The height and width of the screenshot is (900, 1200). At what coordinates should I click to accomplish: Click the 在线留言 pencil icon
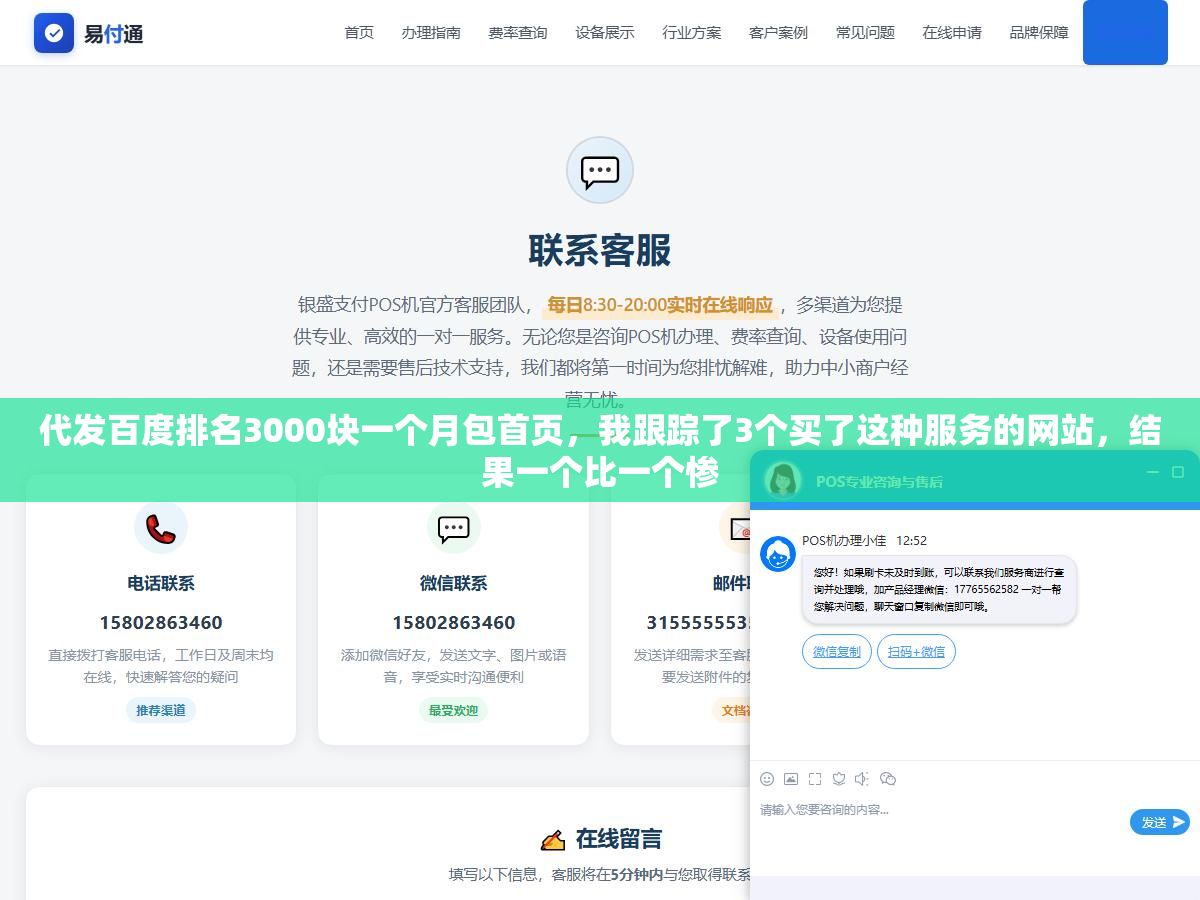coord(552,839)
